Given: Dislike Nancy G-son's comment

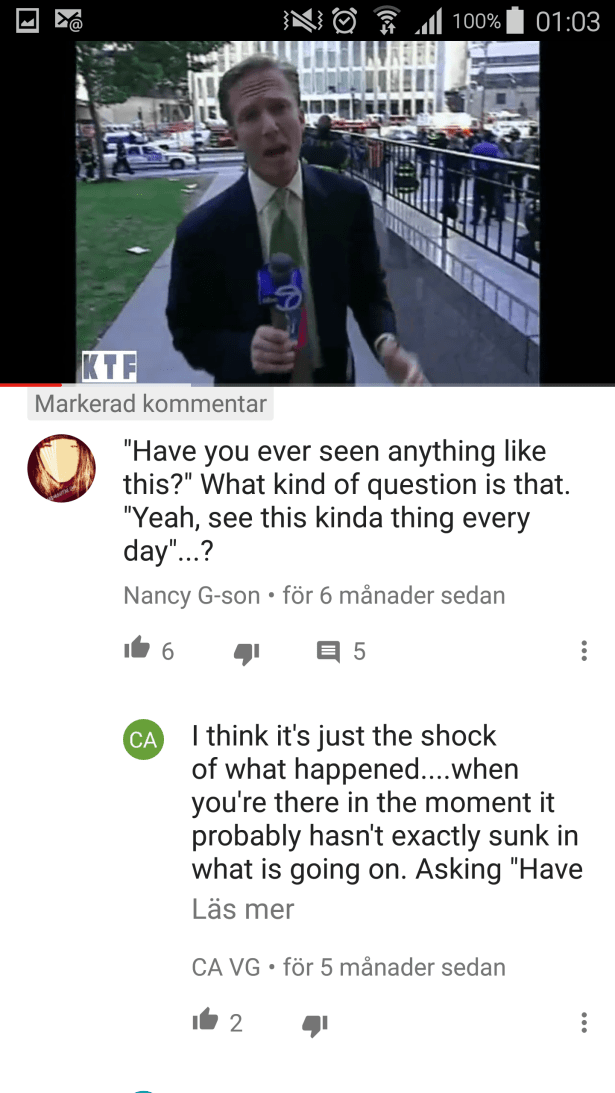Looking at the screenshot, I should (x=246, y=652).
